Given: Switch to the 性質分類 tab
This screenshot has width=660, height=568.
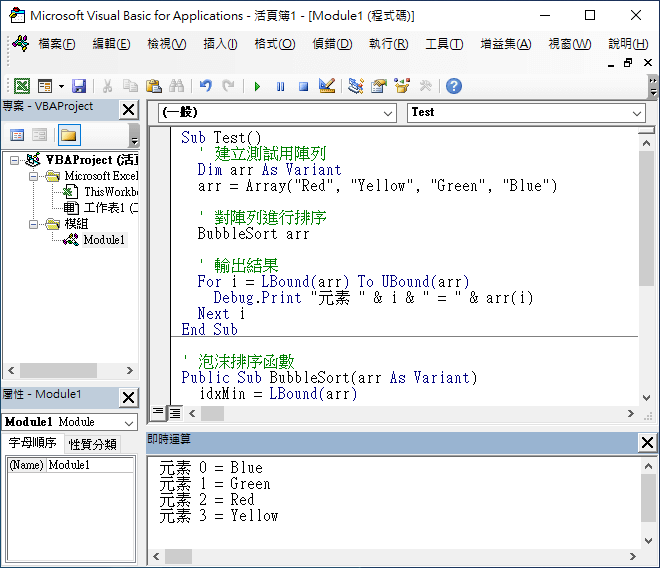Looking at the screenshot, I should [x=93, y=444].
